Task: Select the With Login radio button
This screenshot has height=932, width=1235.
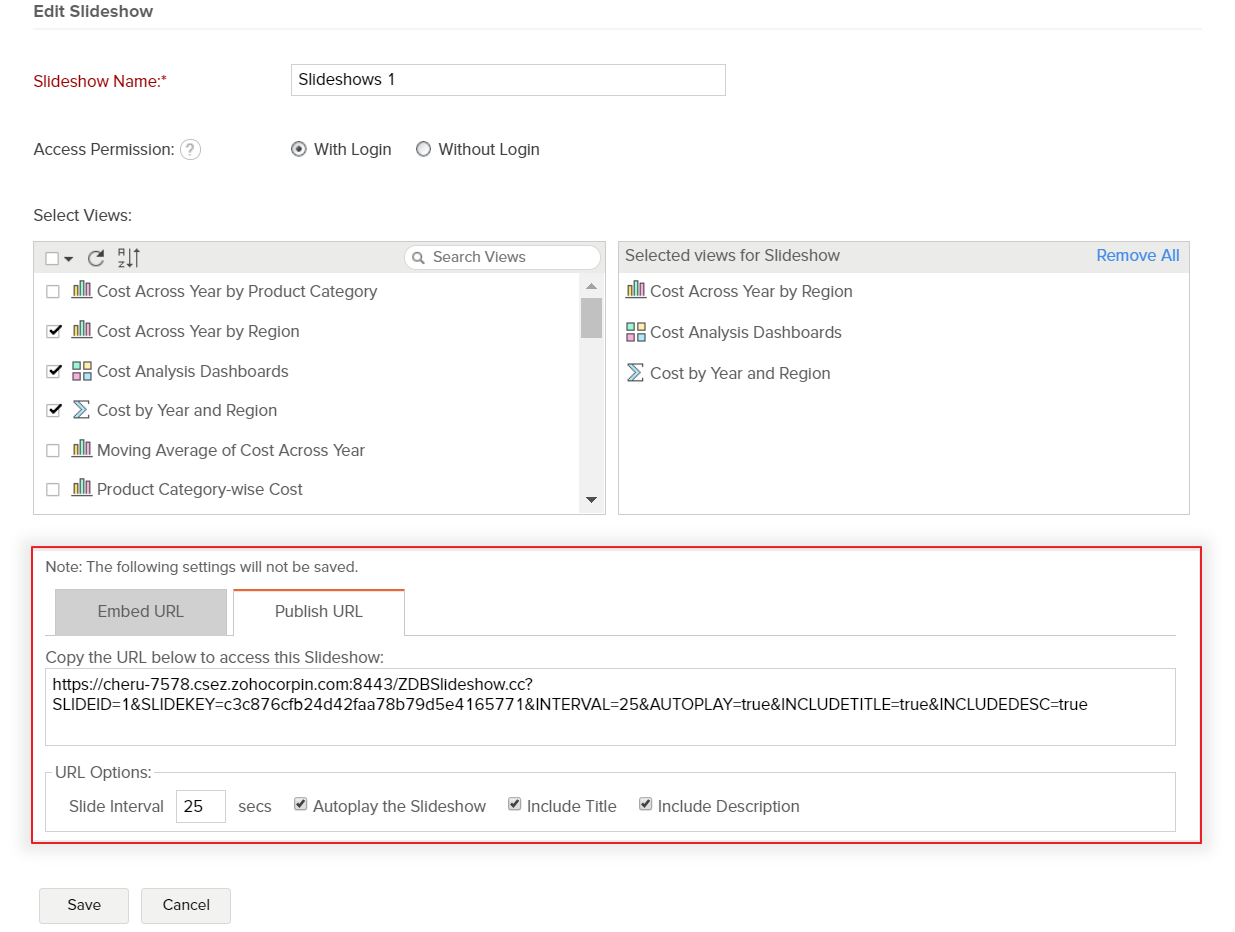Action: click(298, 149)
